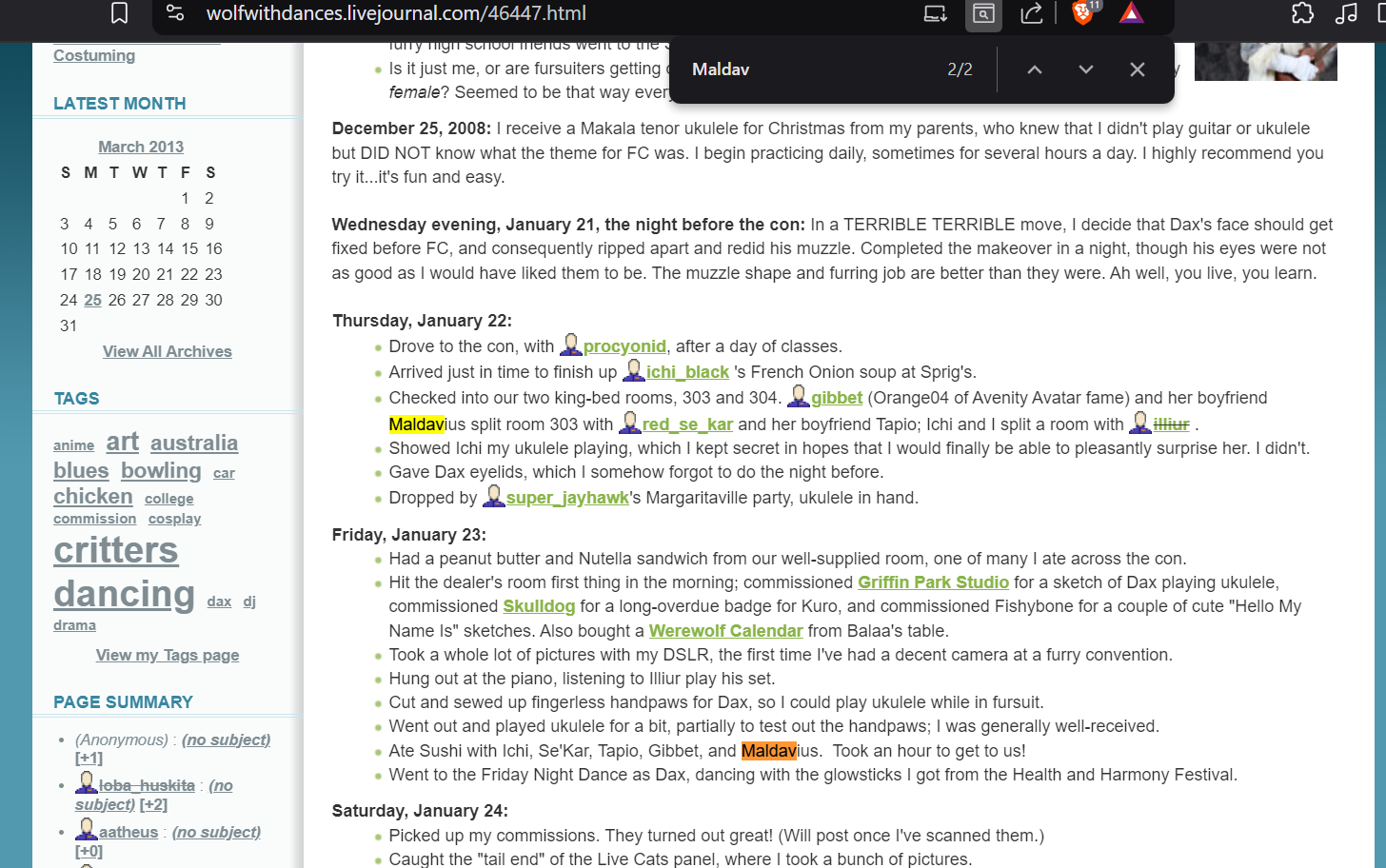
Task: Toggle the find-in-page icon in the address bar
Action: [983, 13]
